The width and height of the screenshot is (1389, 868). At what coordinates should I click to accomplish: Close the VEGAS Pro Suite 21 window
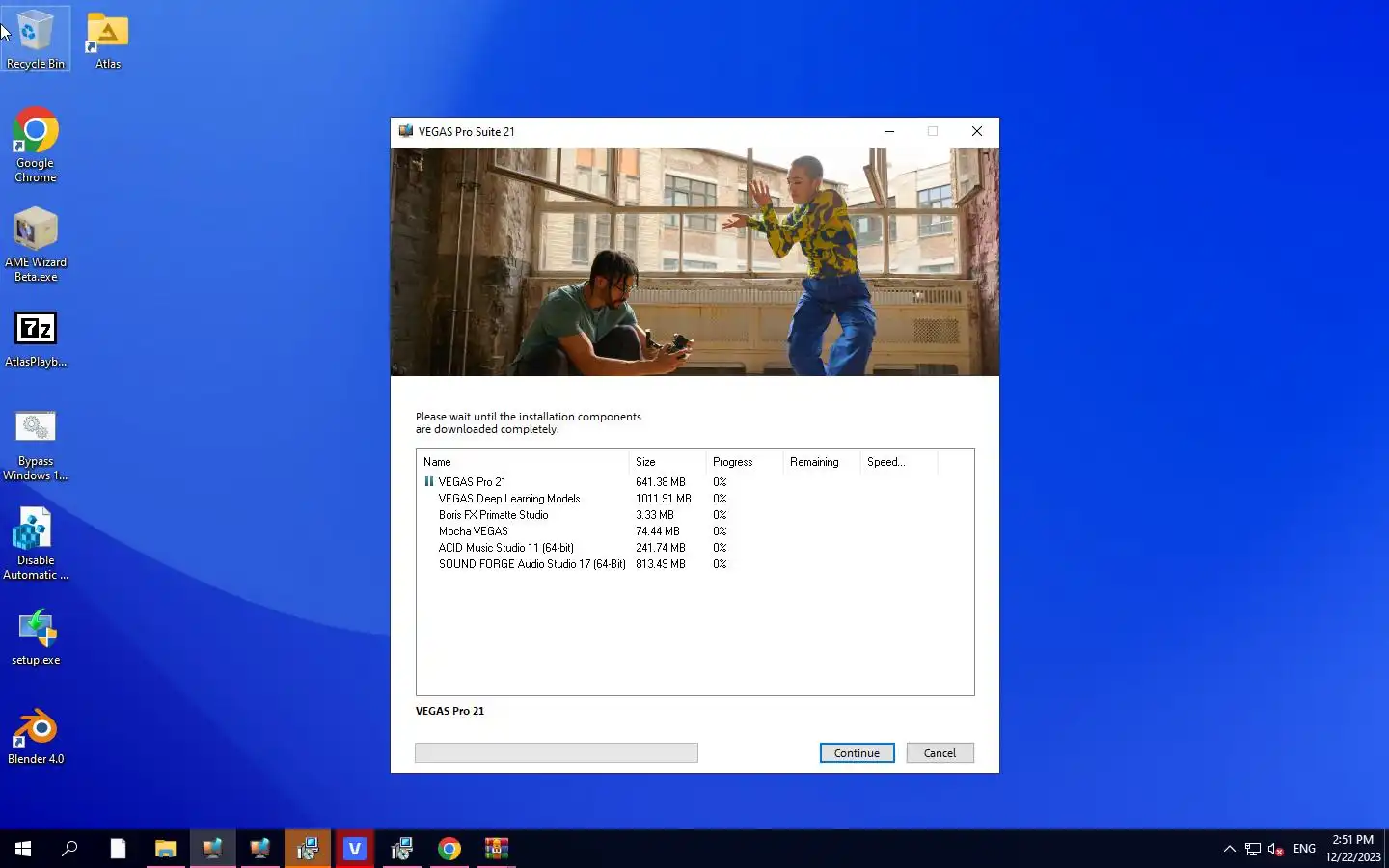[977, 131]
